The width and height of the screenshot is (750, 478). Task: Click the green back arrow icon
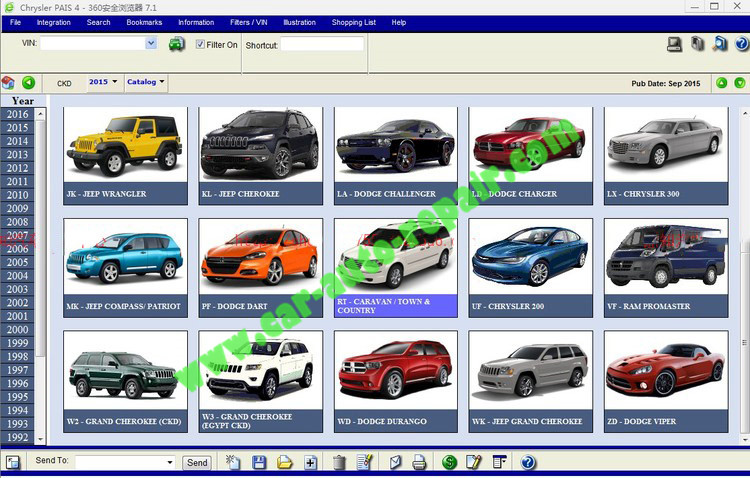(x=29, y=82)
